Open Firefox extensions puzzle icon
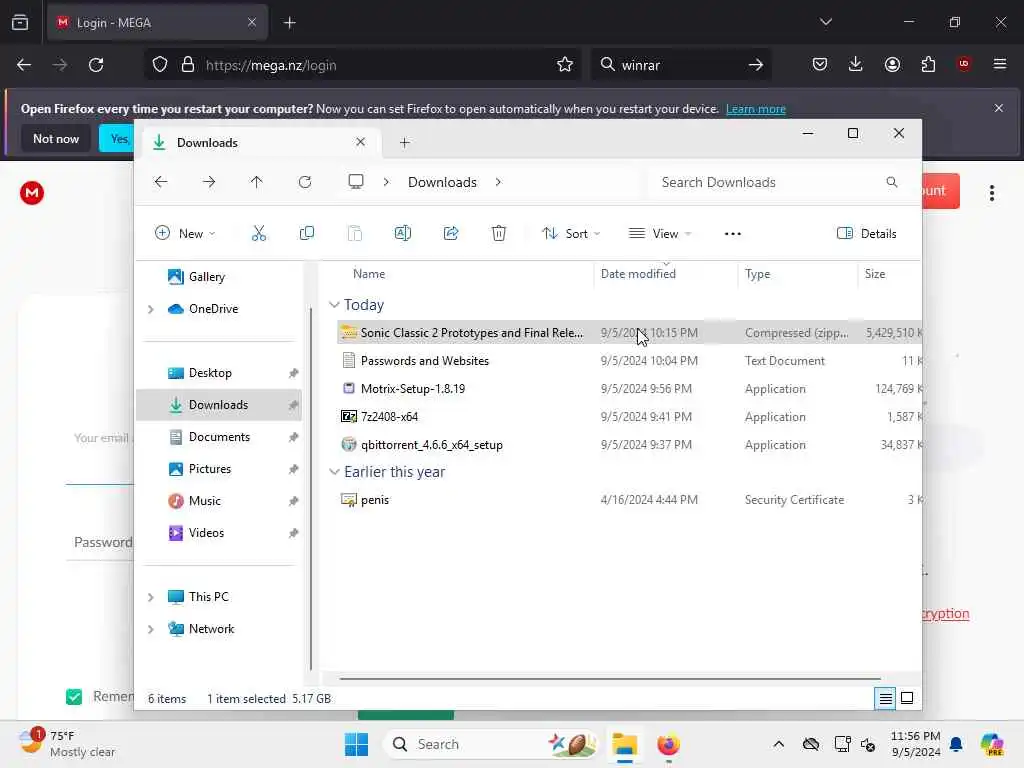Viewport: 1024px width, 768px height. click(928, 64)
